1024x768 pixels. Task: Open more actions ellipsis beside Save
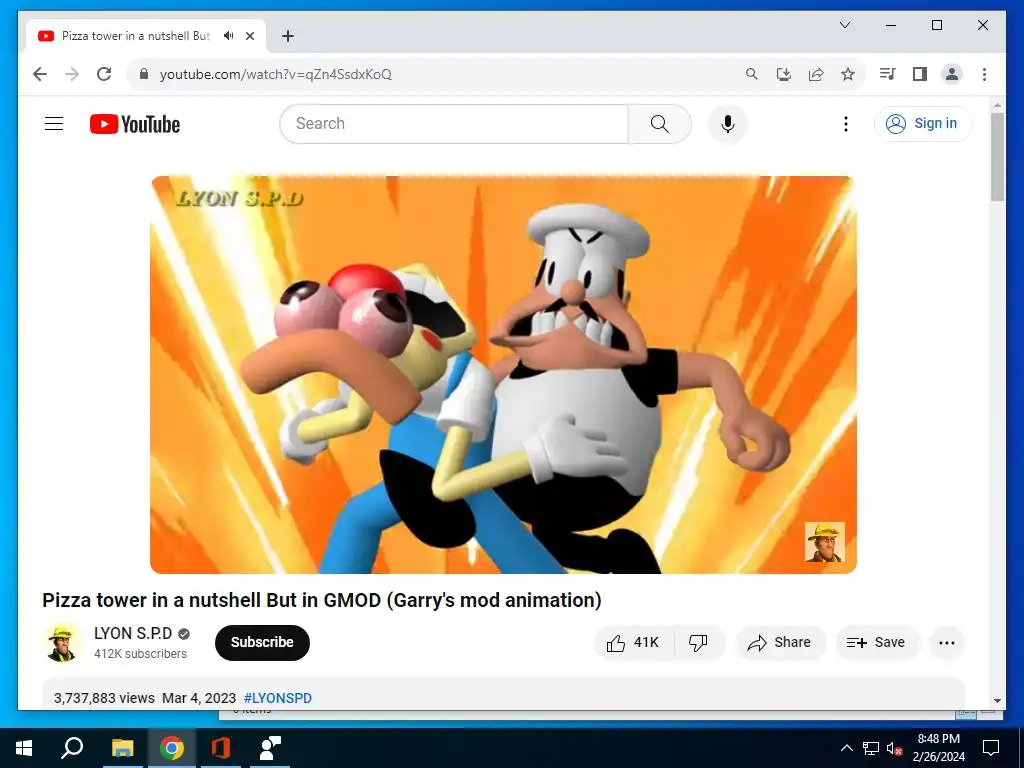pyautogui.click(x=946, y=643)
